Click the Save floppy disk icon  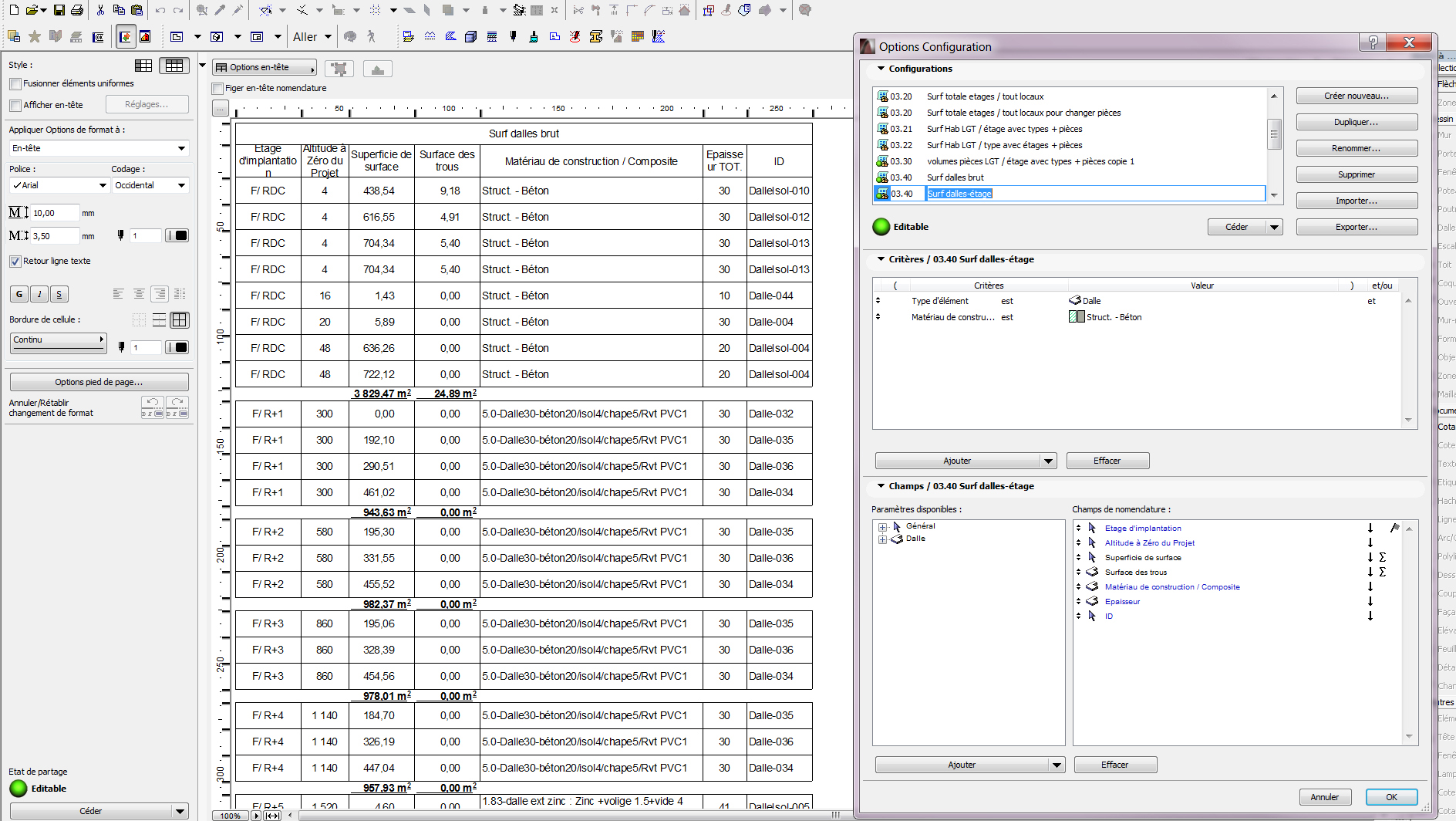[x=59, y=10]
